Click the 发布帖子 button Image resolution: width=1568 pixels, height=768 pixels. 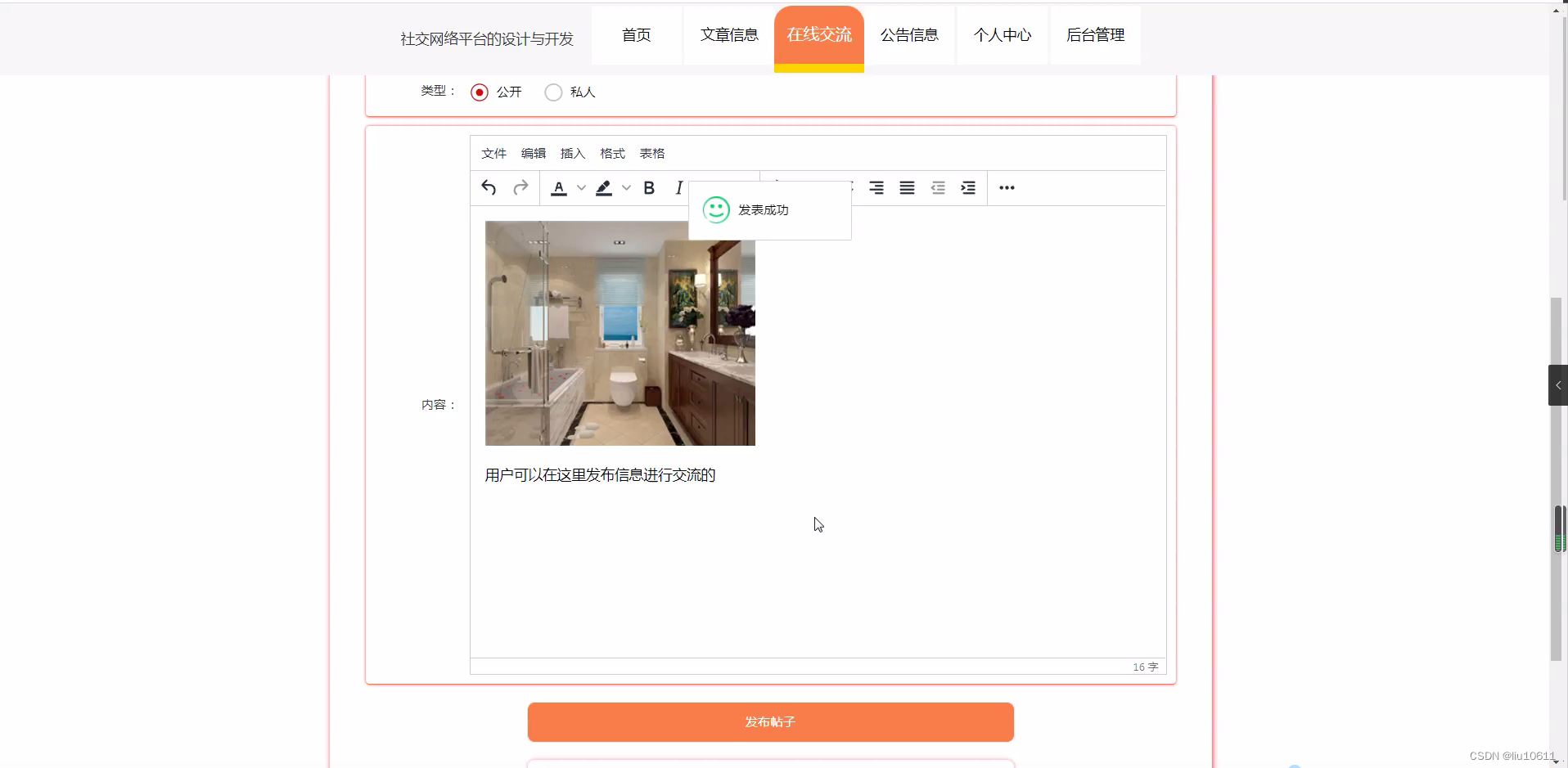pyautogui.click(x=770, y=721)
